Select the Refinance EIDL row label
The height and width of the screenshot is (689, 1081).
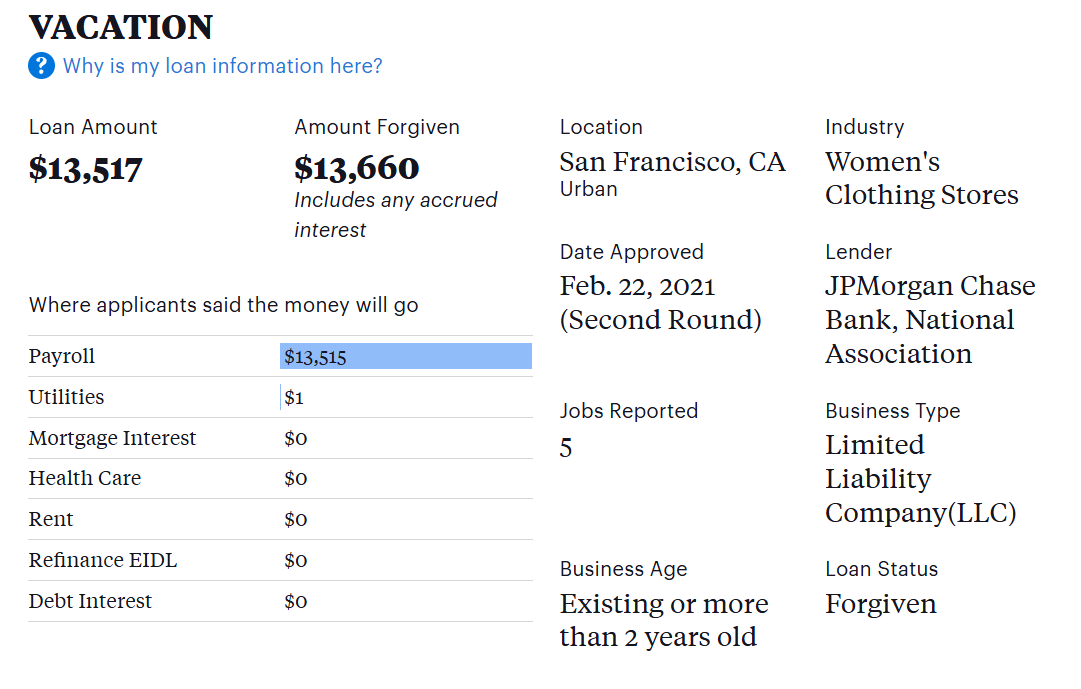[103, 561]
